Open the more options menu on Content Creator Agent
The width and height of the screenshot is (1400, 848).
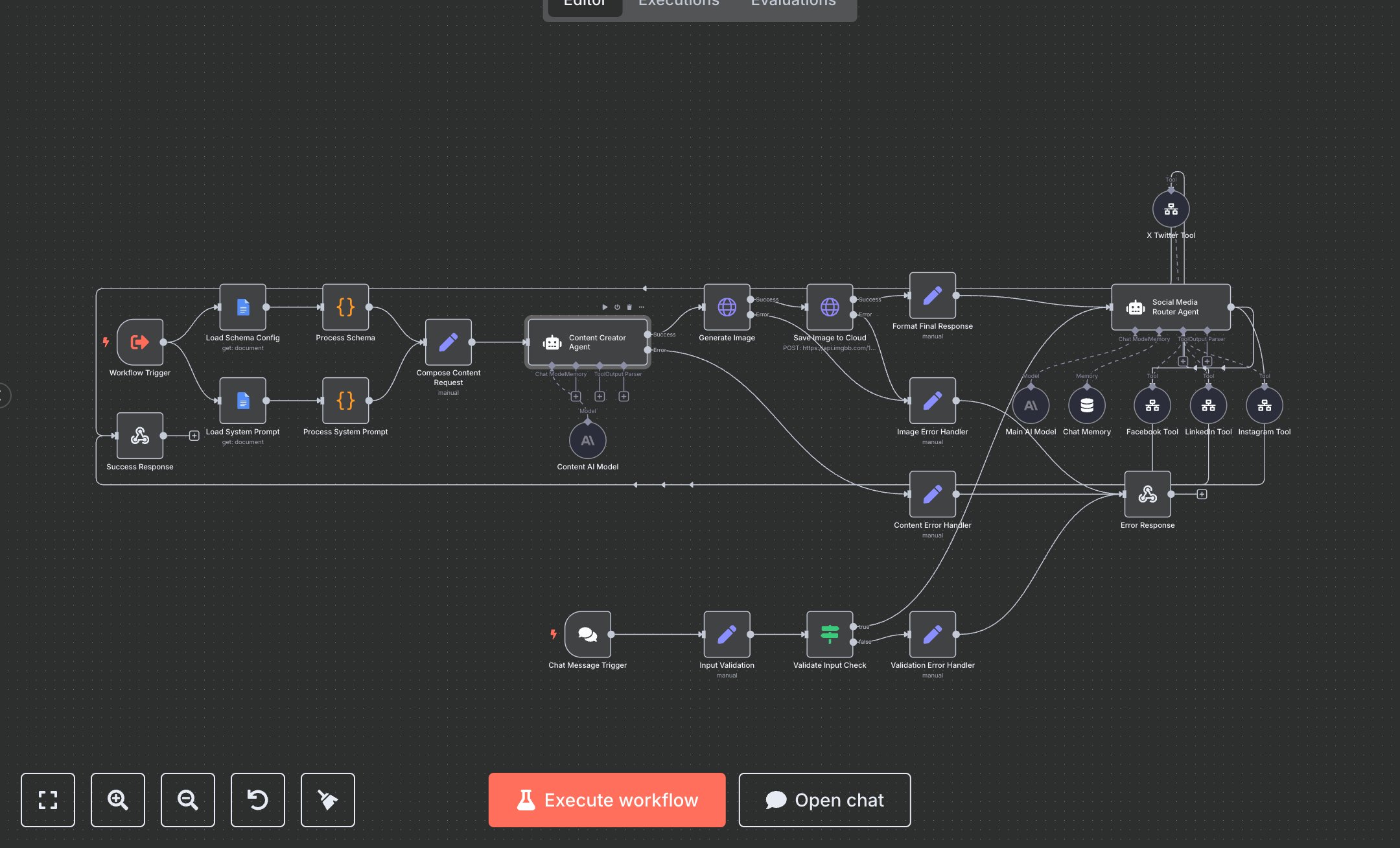641,307
